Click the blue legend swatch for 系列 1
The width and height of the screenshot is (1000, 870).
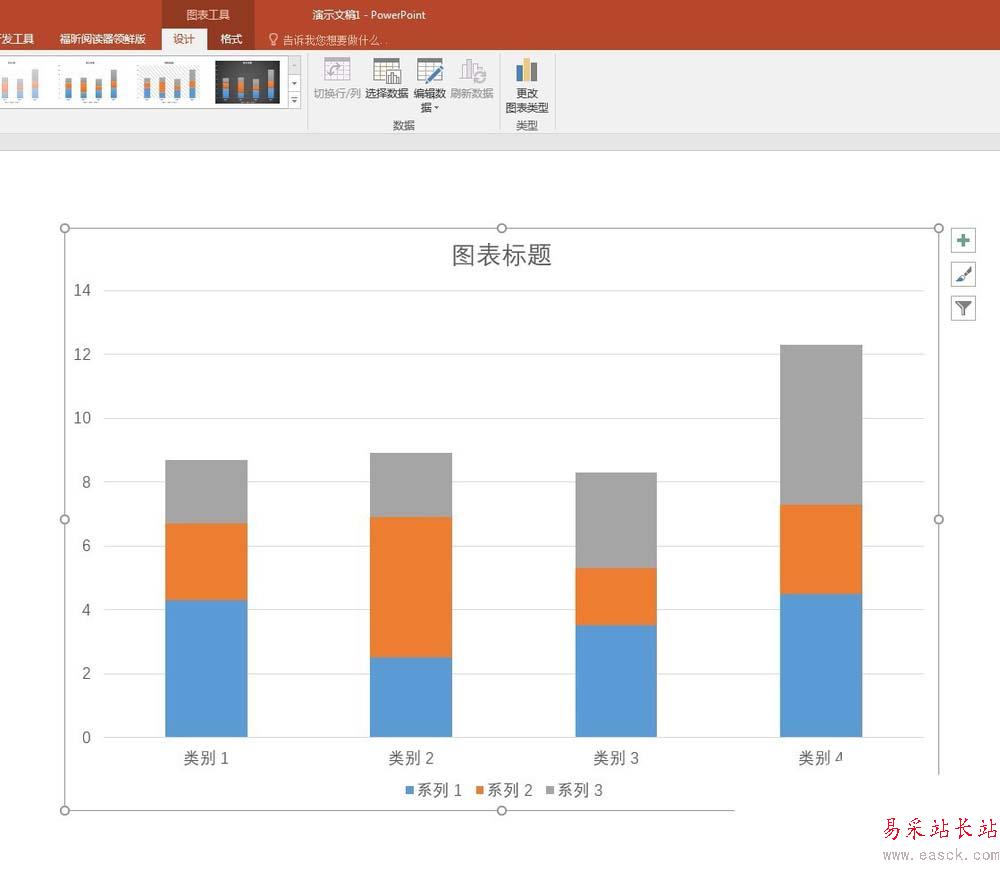(x=410, y=790)
